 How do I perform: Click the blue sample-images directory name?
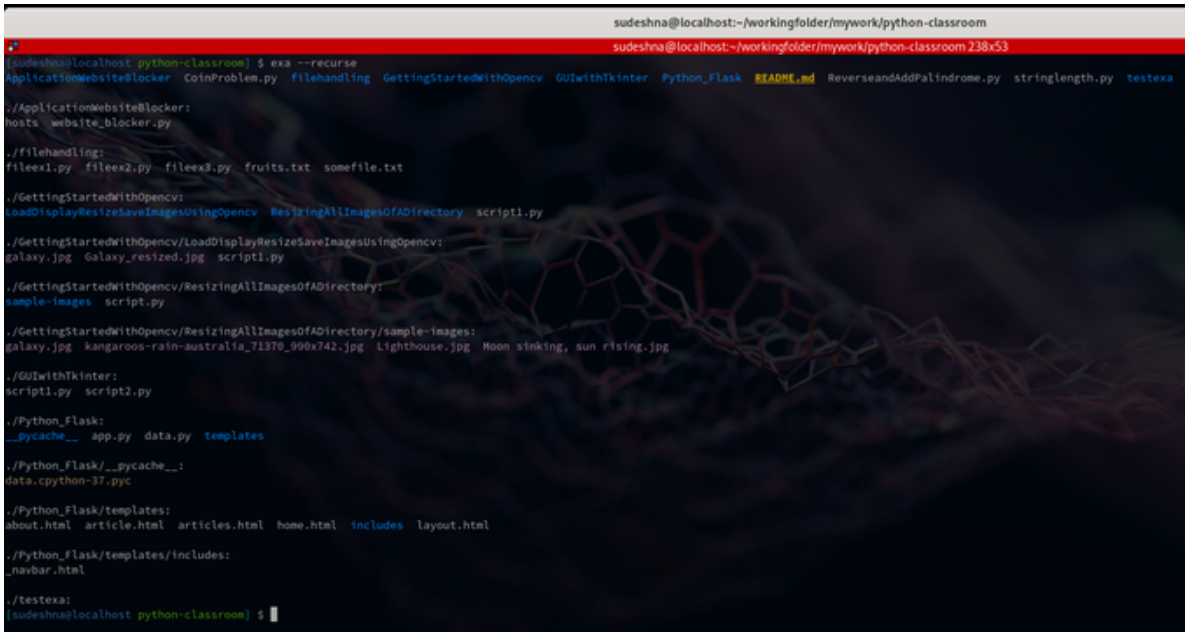pos(48,302)
